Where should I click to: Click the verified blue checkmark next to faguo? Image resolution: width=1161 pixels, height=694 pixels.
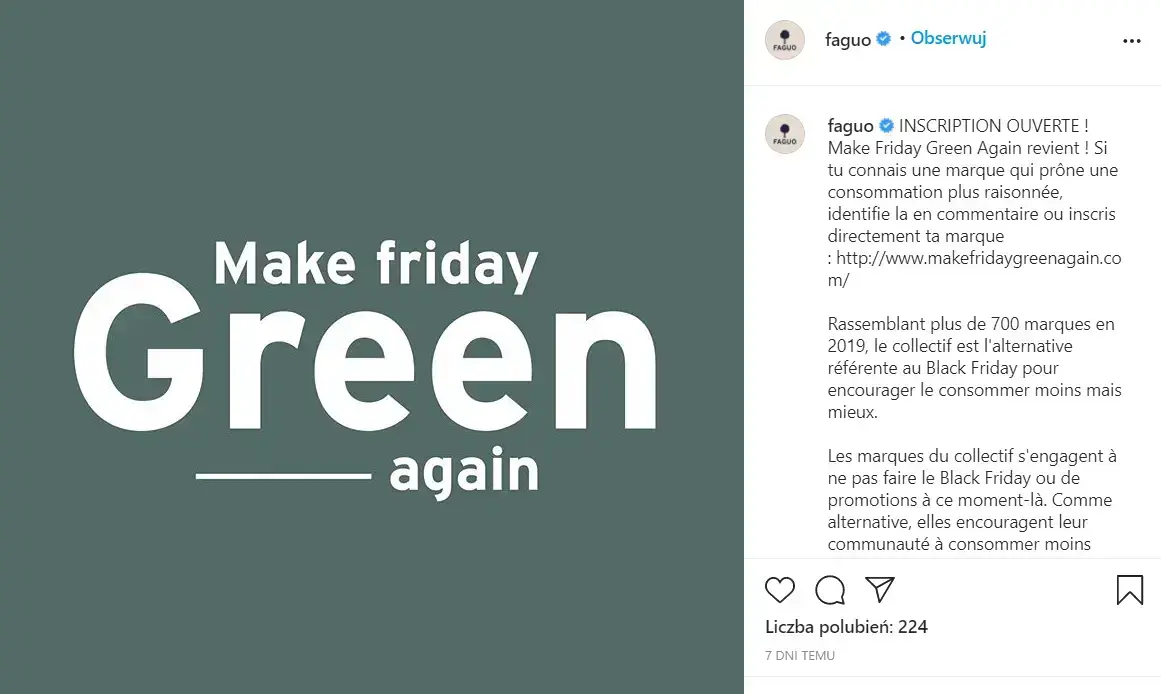pyautogui.click(x=883, y=39)
